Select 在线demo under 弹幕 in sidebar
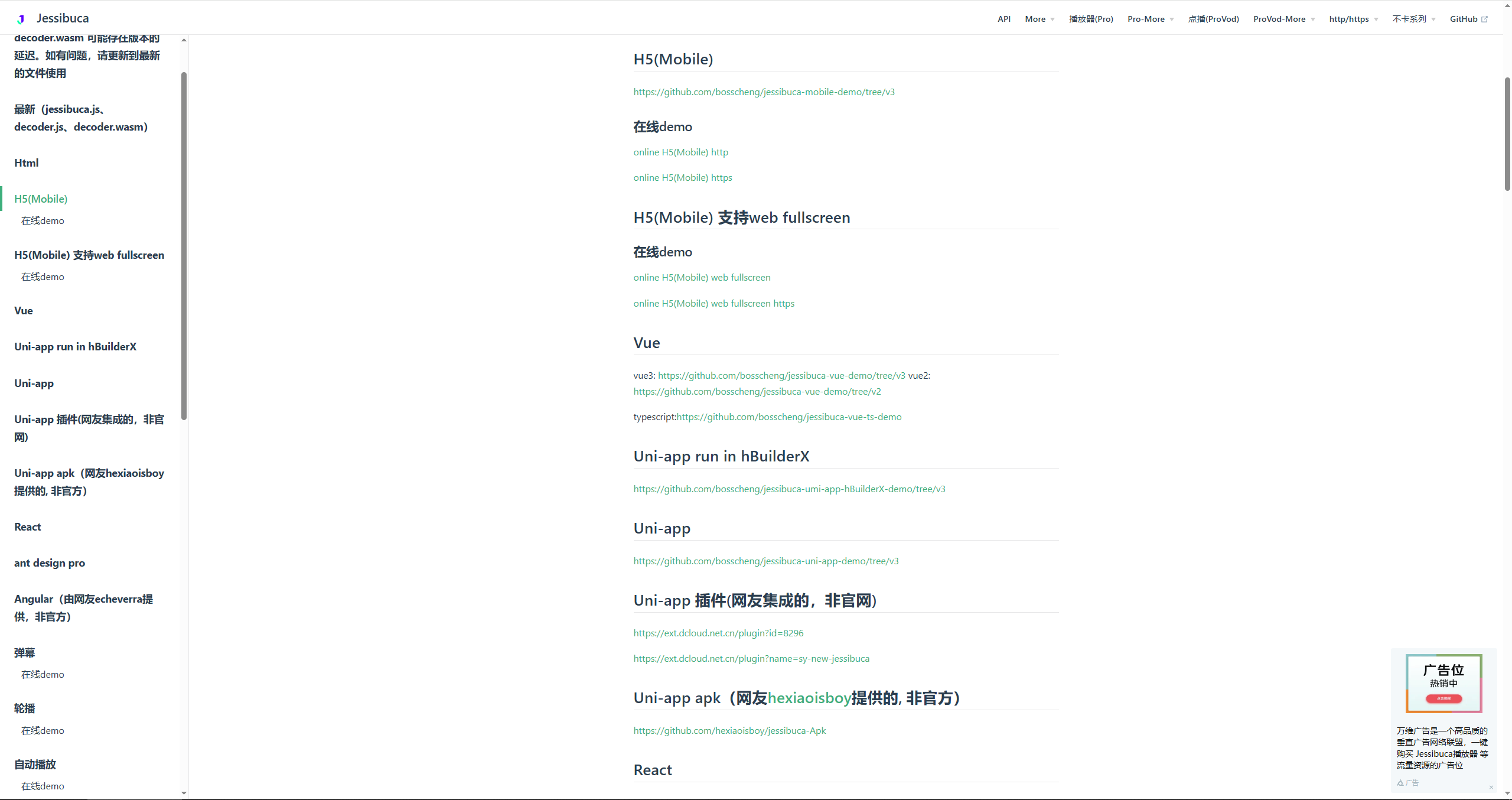Viewport: 1512px width, 800px height. click(x=42, y=674)
